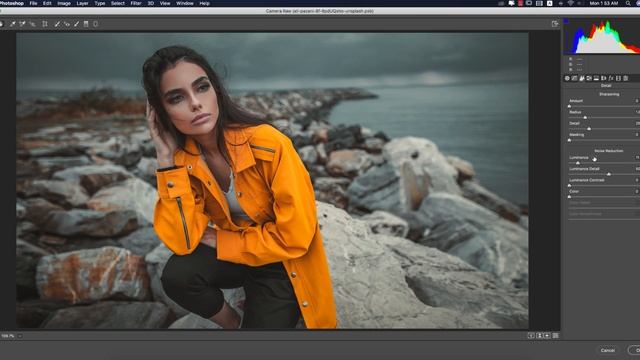Open zoom level dropdown arrow

pyautogui.click(x=20, y=336)
